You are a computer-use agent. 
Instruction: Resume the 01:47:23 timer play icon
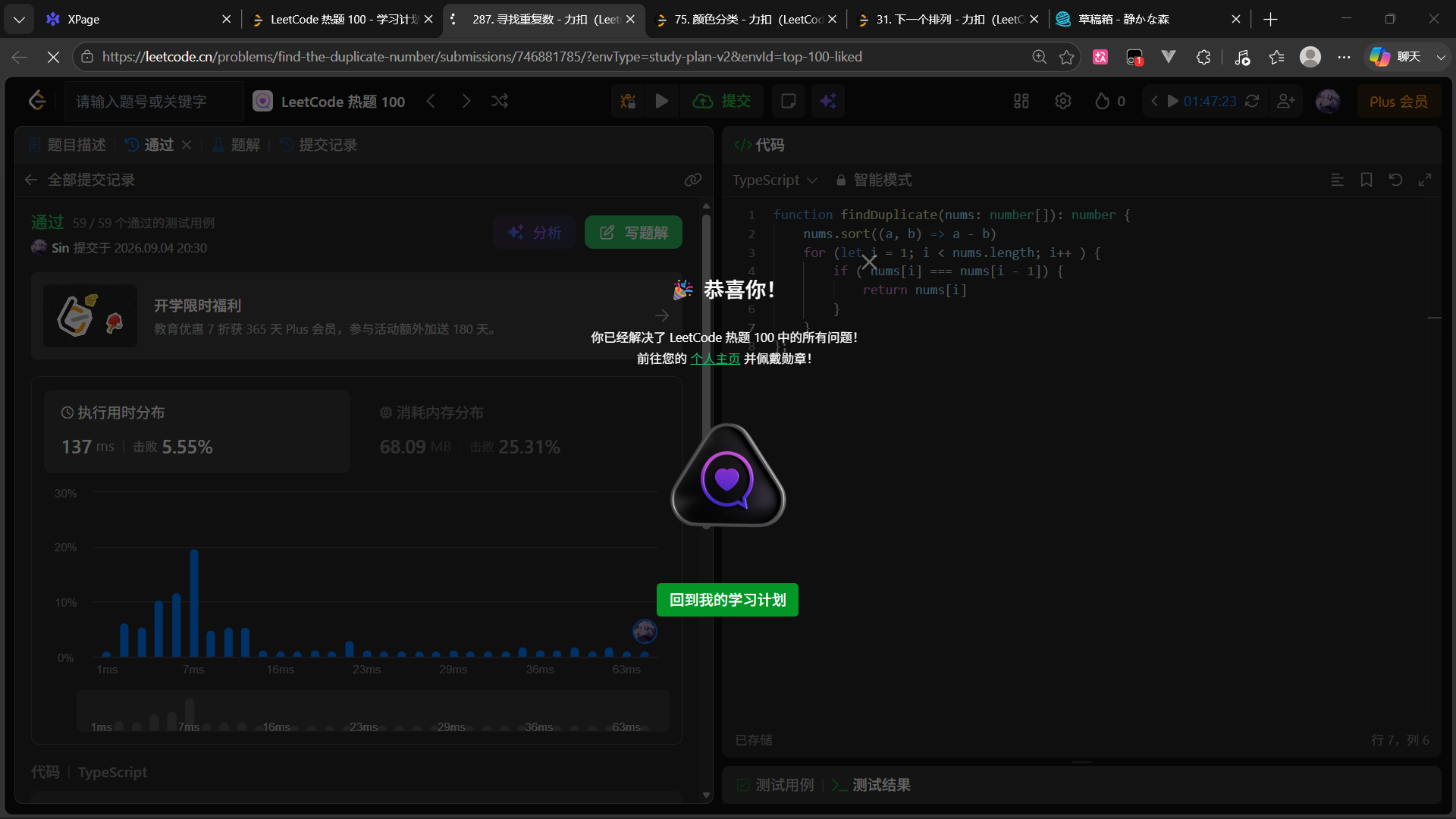point(1172,101)
